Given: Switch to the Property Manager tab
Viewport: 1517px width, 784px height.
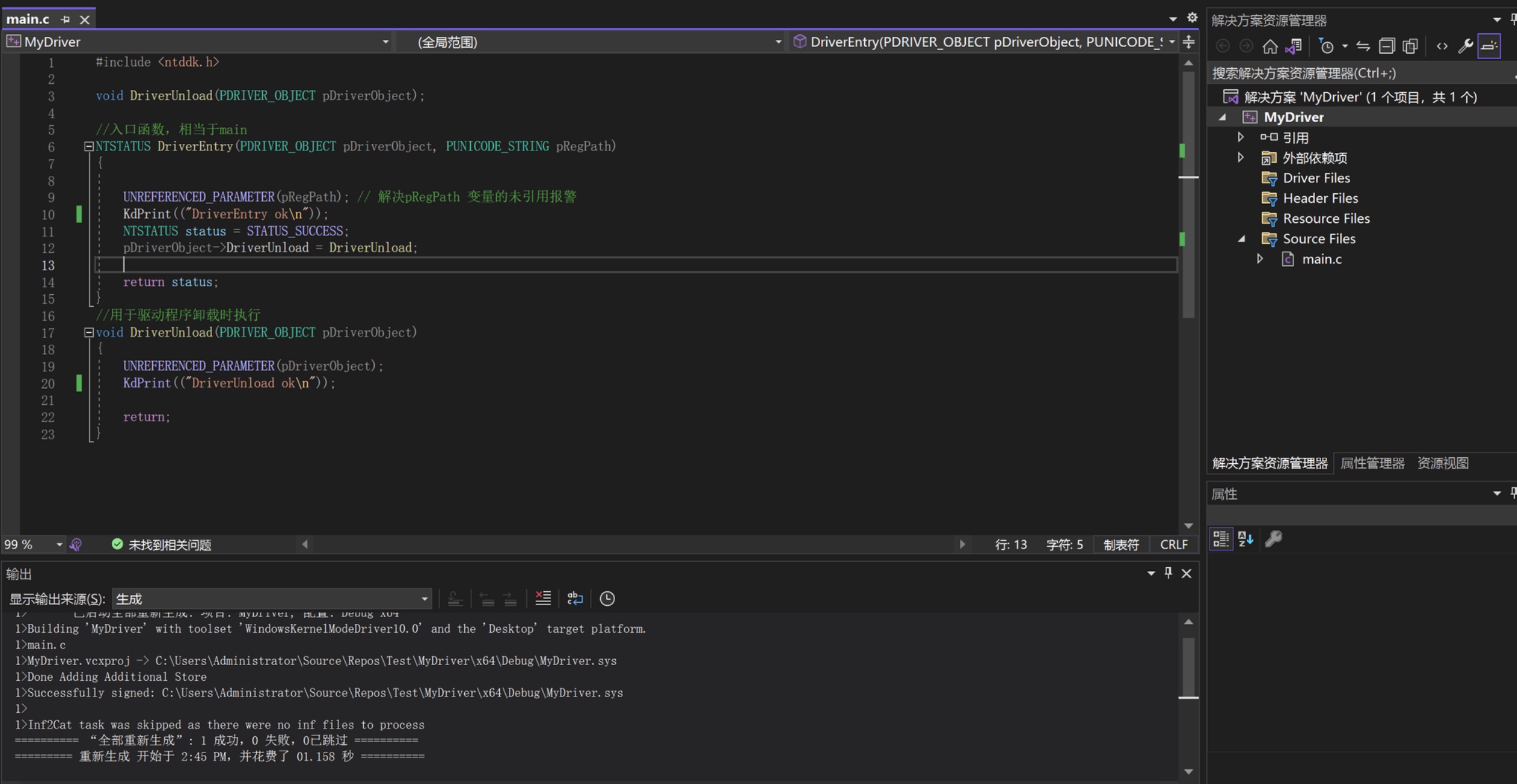Looking at the screenshot, I should pos(1372,463).
